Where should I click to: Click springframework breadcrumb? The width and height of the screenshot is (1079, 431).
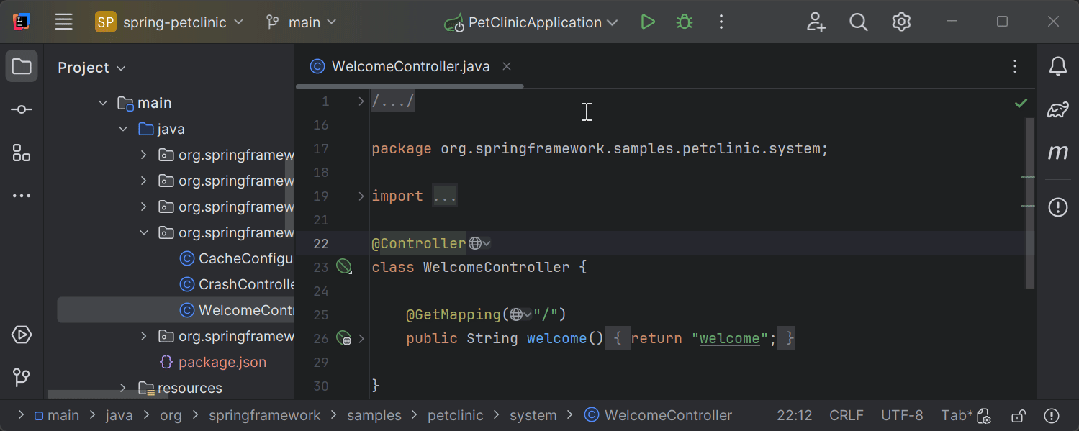264,415
